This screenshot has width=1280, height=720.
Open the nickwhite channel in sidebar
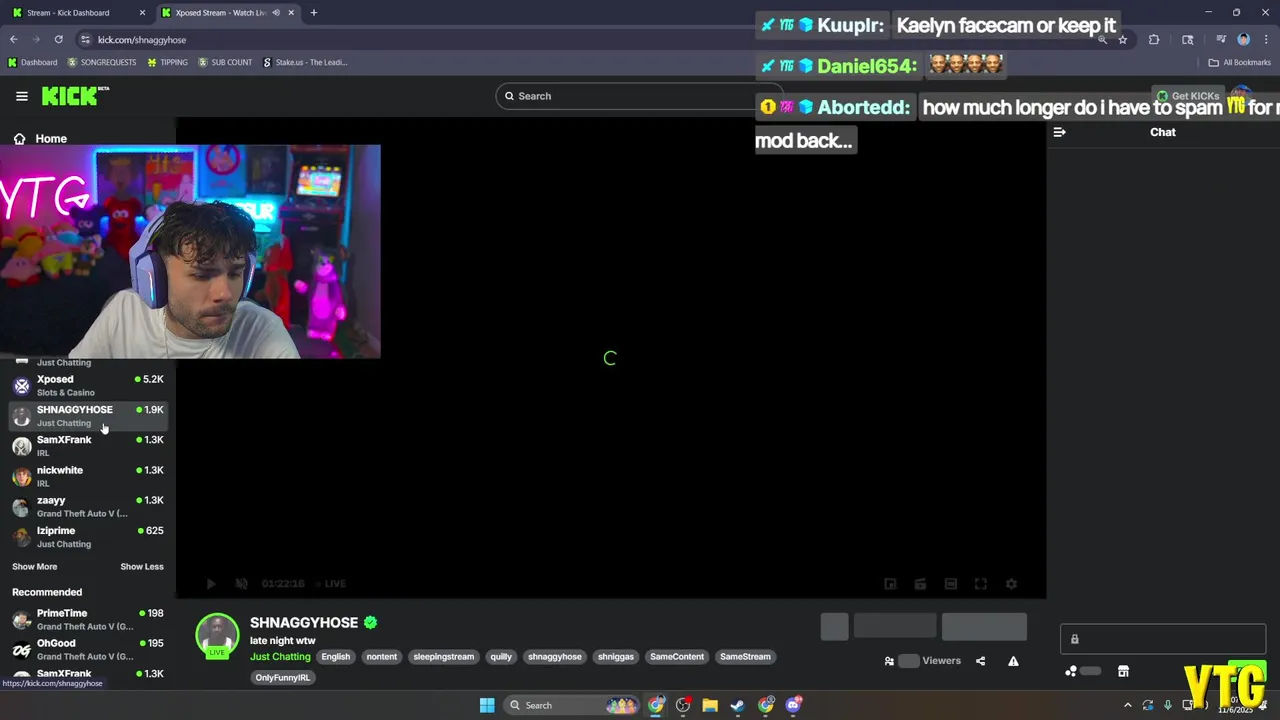88,476
